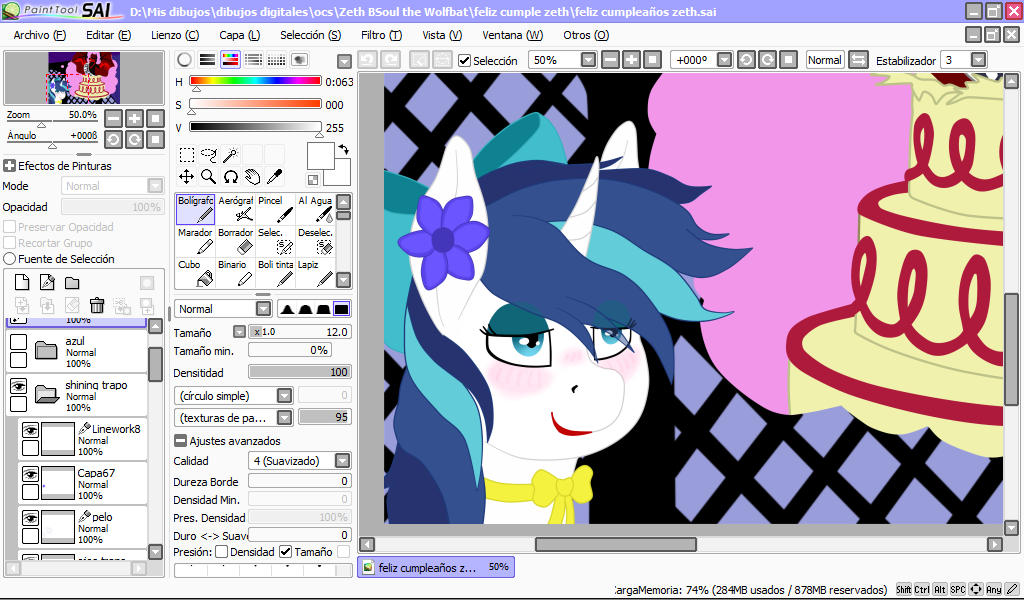Delete the current layer with trash icon
This screenshot has width=1024, height=600.
point(97,305)
